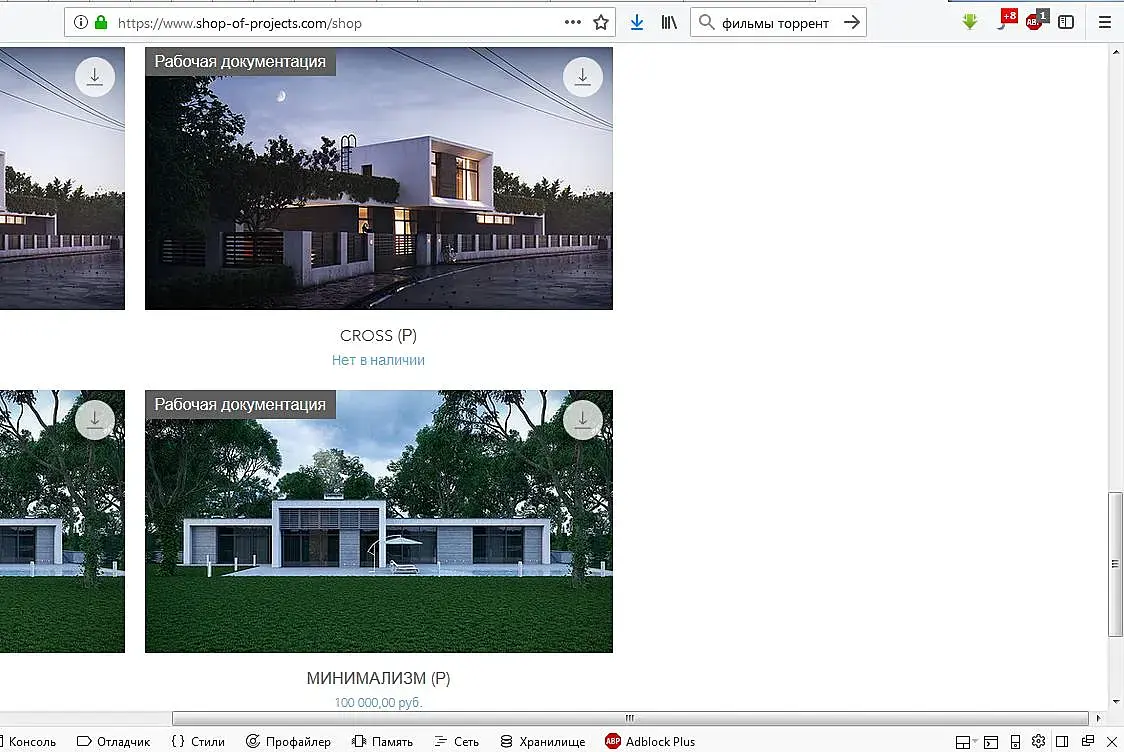Viewport: 1124px width, 752px height.
Task: Submit search with the arrow button
Action: coord(852,22)
